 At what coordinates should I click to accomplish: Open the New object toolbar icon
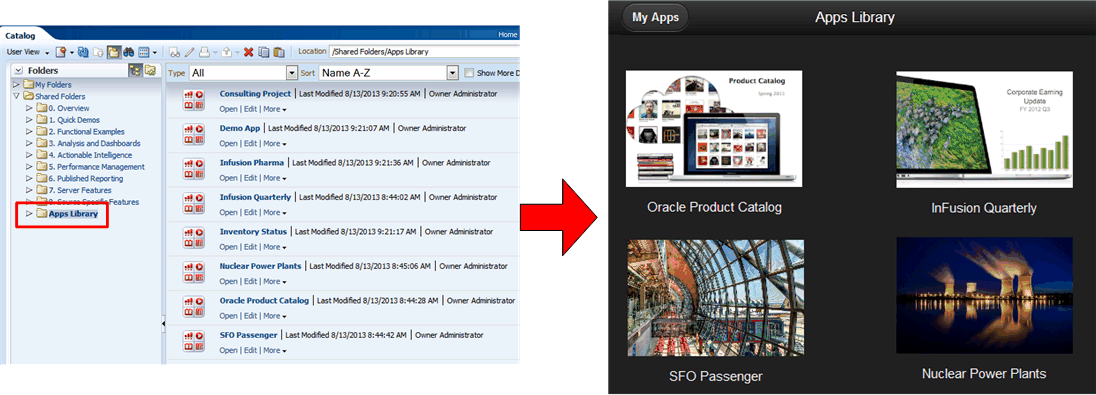pyautogui.click(x=61, y=52)
